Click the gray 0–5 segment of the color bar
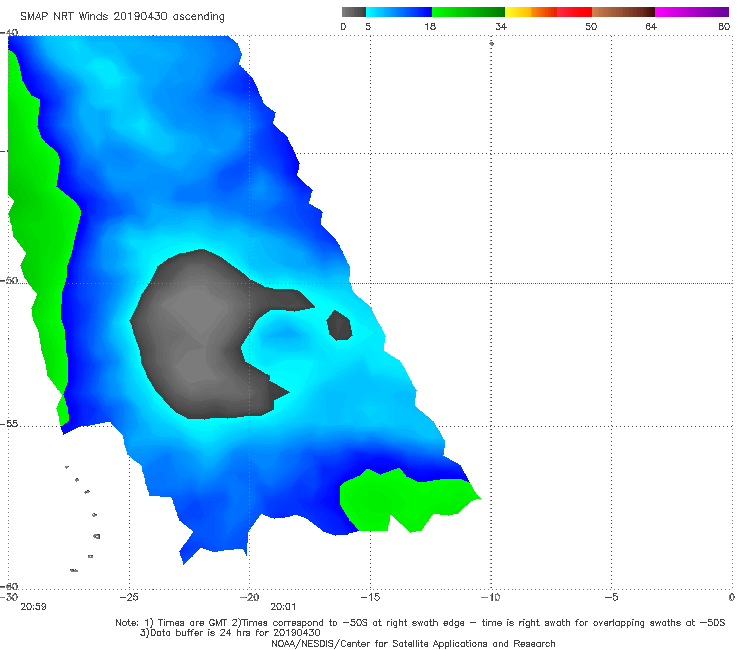 [x=353, y=12]
